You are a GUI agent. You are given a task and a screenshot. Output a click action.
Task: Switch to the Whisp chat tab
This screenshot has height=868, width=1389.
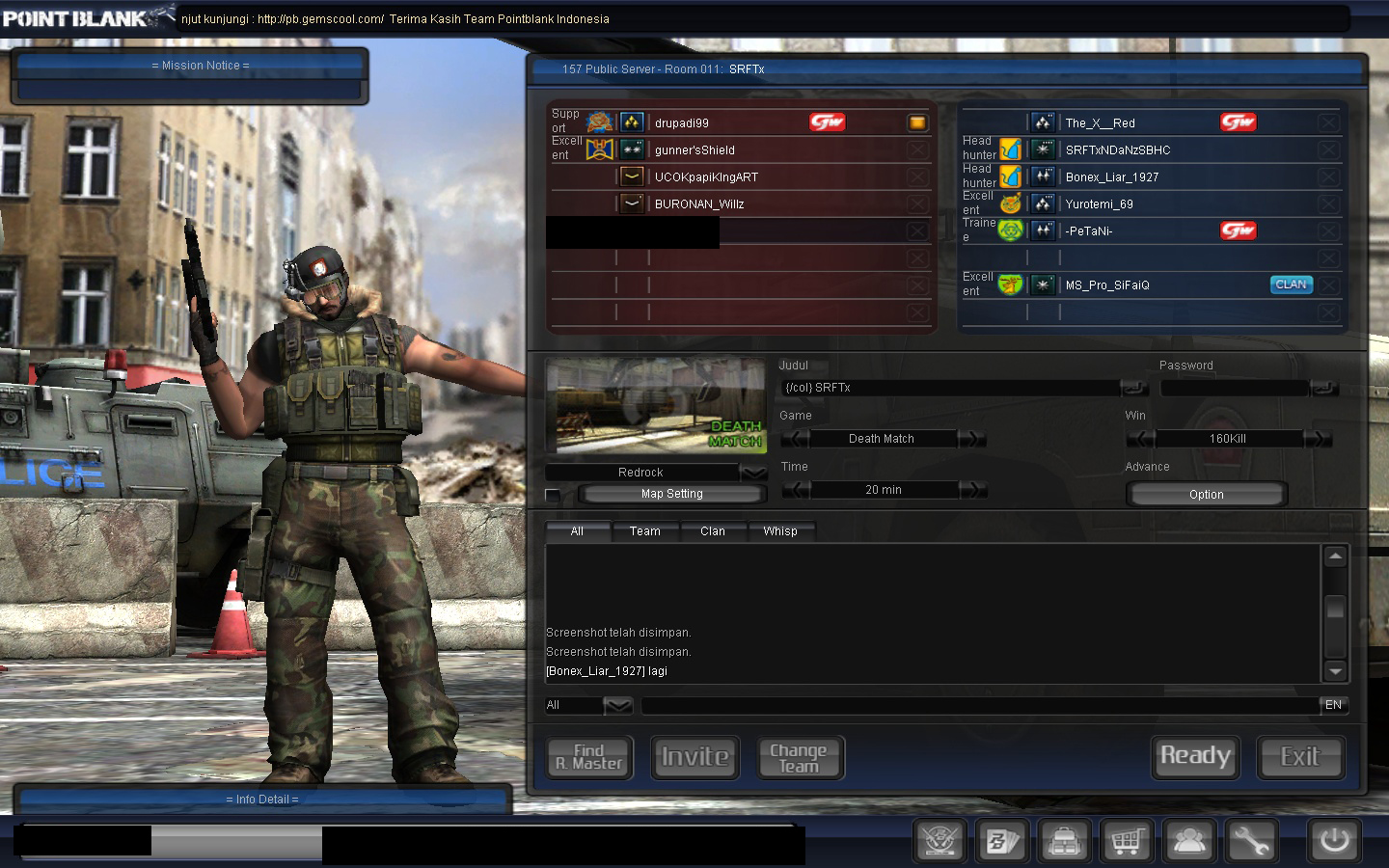coord(780,531)
